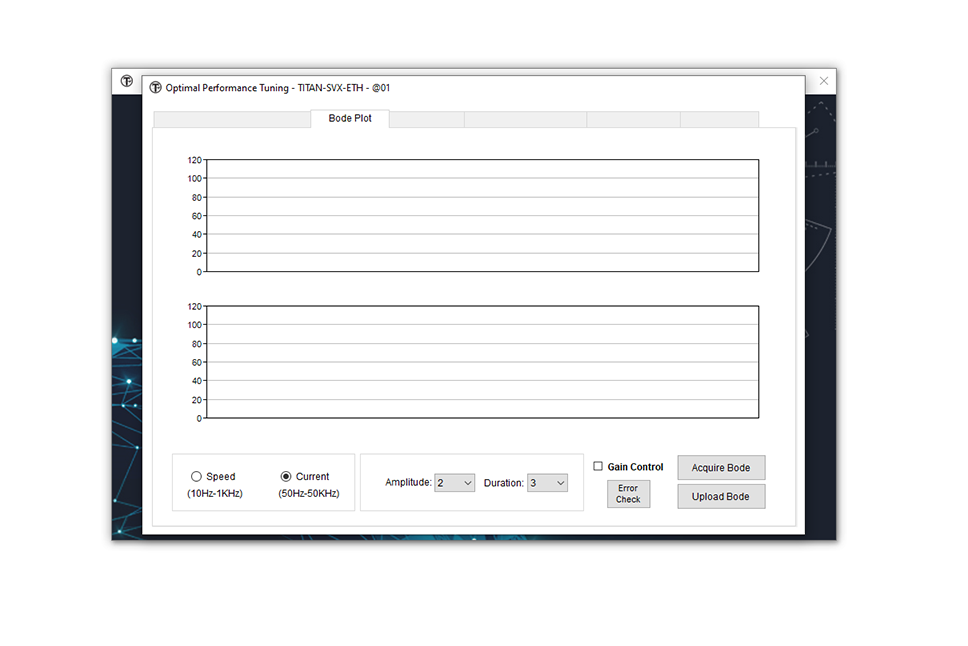This screenshot has height=646, width=968.
Task: Click the parent window's Titan app icon
Action: tap(127, 81)
